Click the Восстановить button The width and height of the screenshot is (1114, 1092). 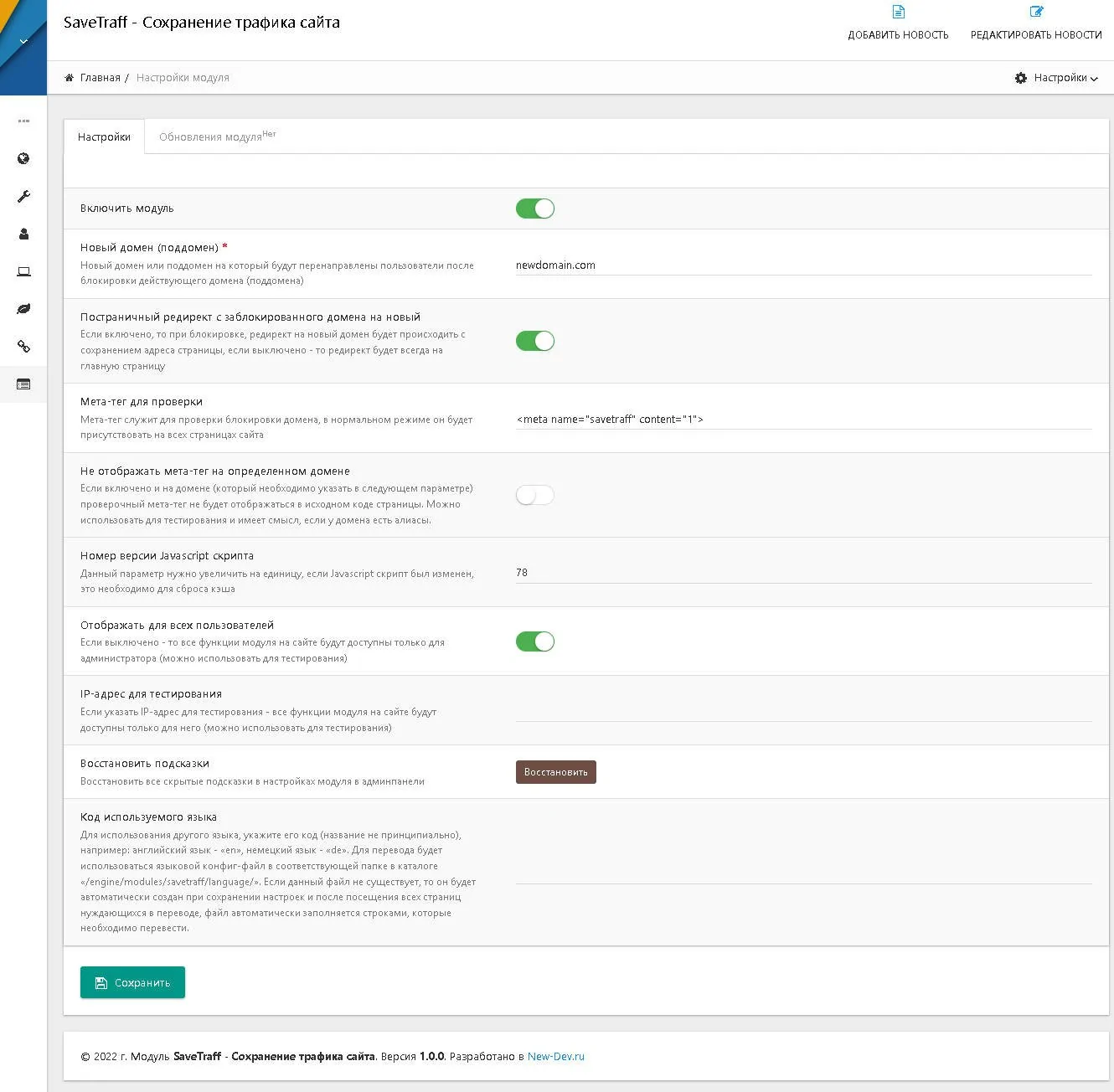(x=556, y=772)
